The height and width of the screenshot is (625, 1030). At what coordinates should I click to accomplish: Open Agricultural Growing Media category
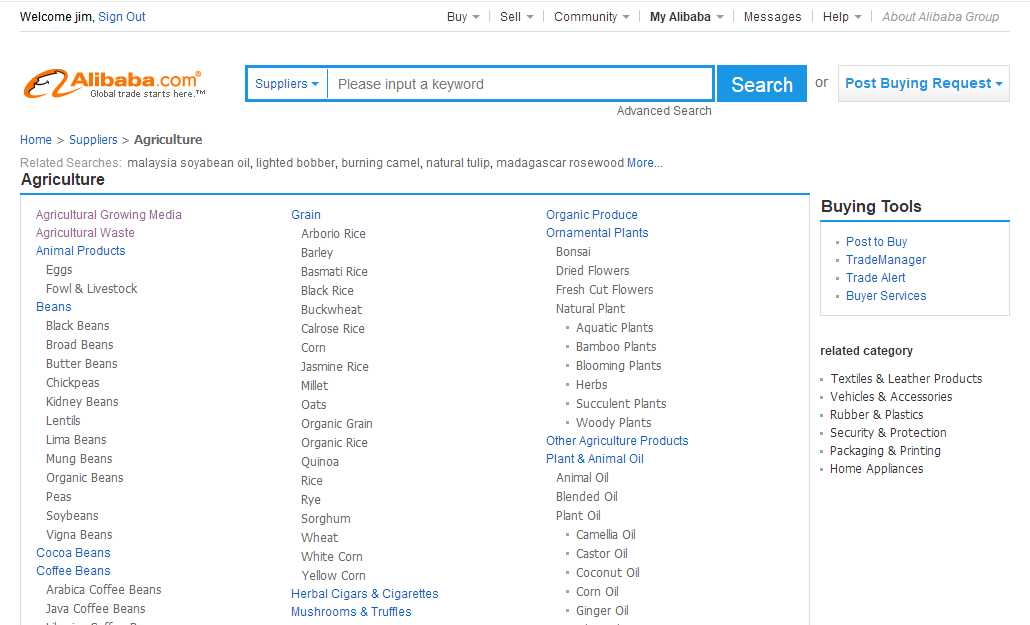tap(108, 215)
